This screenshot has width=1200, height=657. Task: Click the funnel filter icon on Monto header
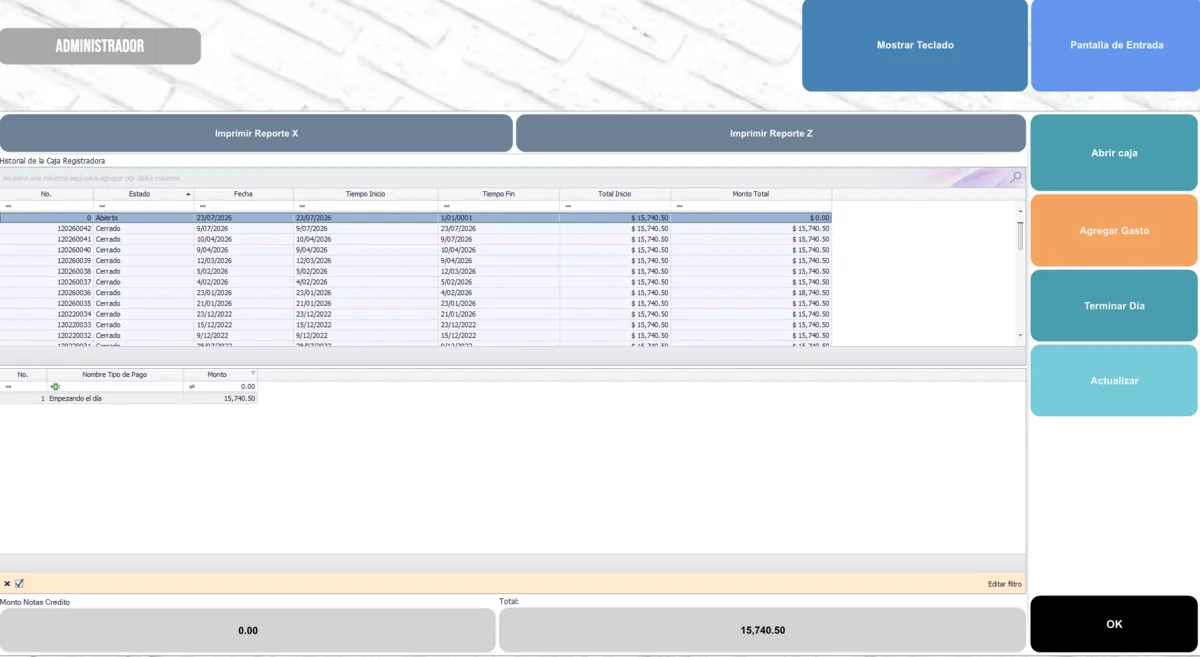(x=252, y=373)
